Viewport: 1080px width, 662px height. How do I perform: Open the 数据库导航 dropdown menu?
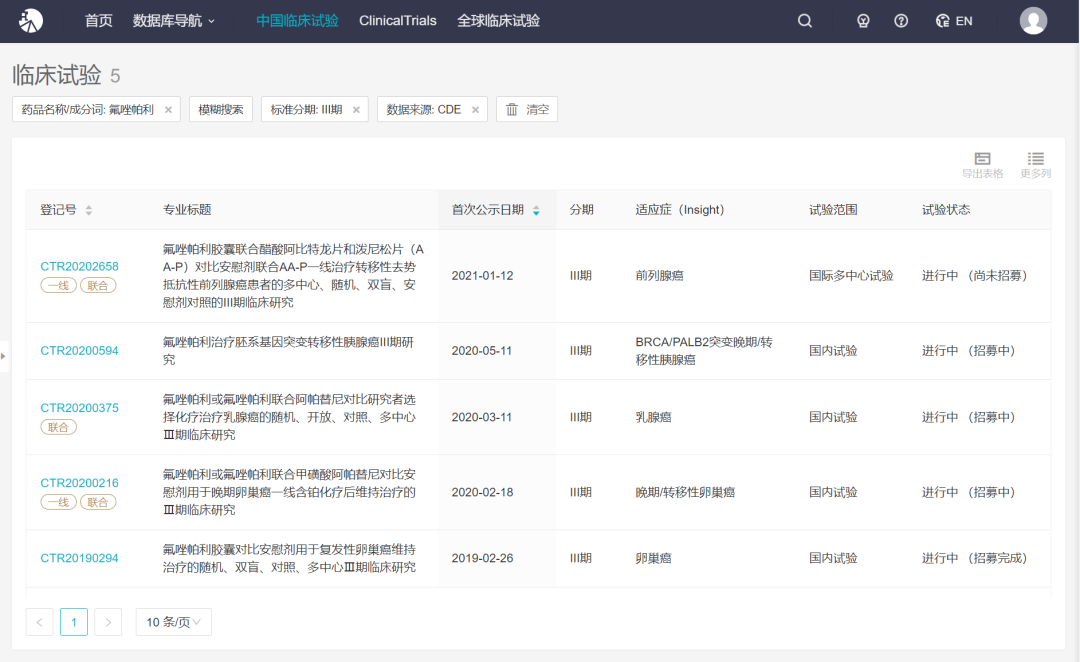coord(174,21)
